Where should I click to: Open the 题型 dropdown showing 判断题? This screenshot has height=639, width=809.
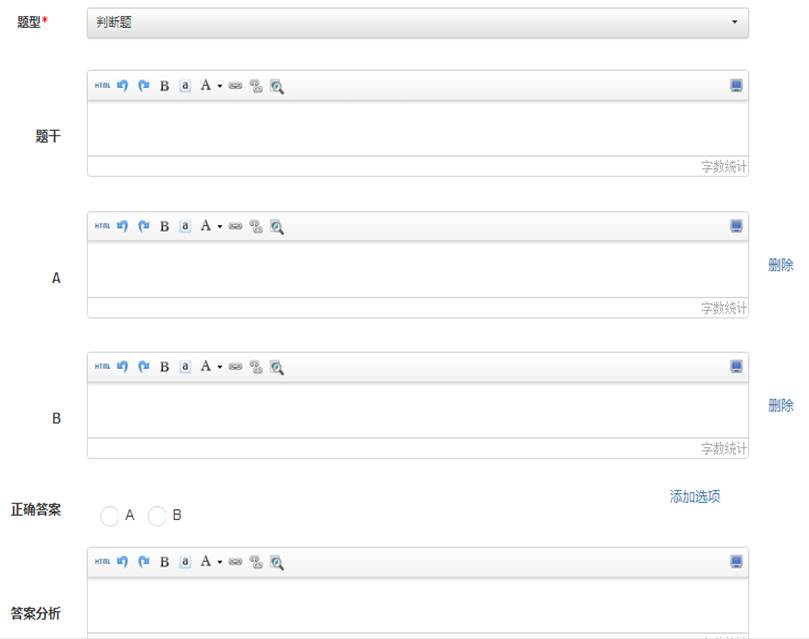tap(417, 22)
